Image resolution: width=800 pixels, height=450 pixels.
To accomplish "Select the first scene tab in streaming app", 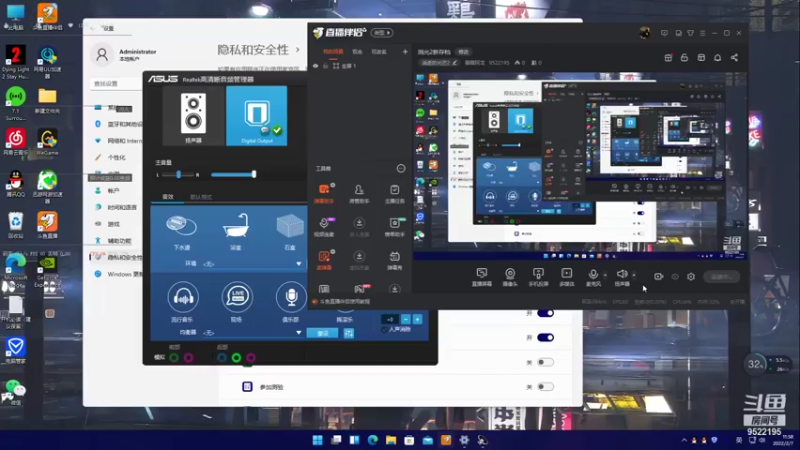I will (333, 52).
